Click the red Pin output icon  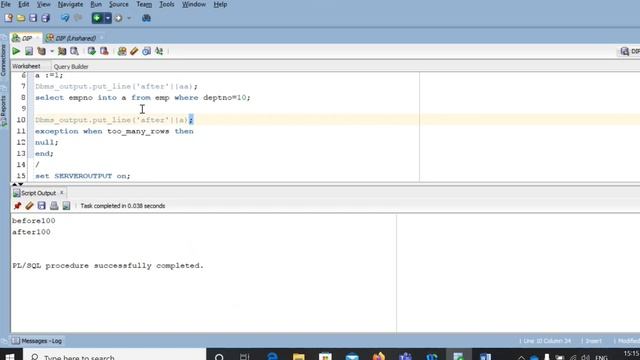tap(17, 206)
